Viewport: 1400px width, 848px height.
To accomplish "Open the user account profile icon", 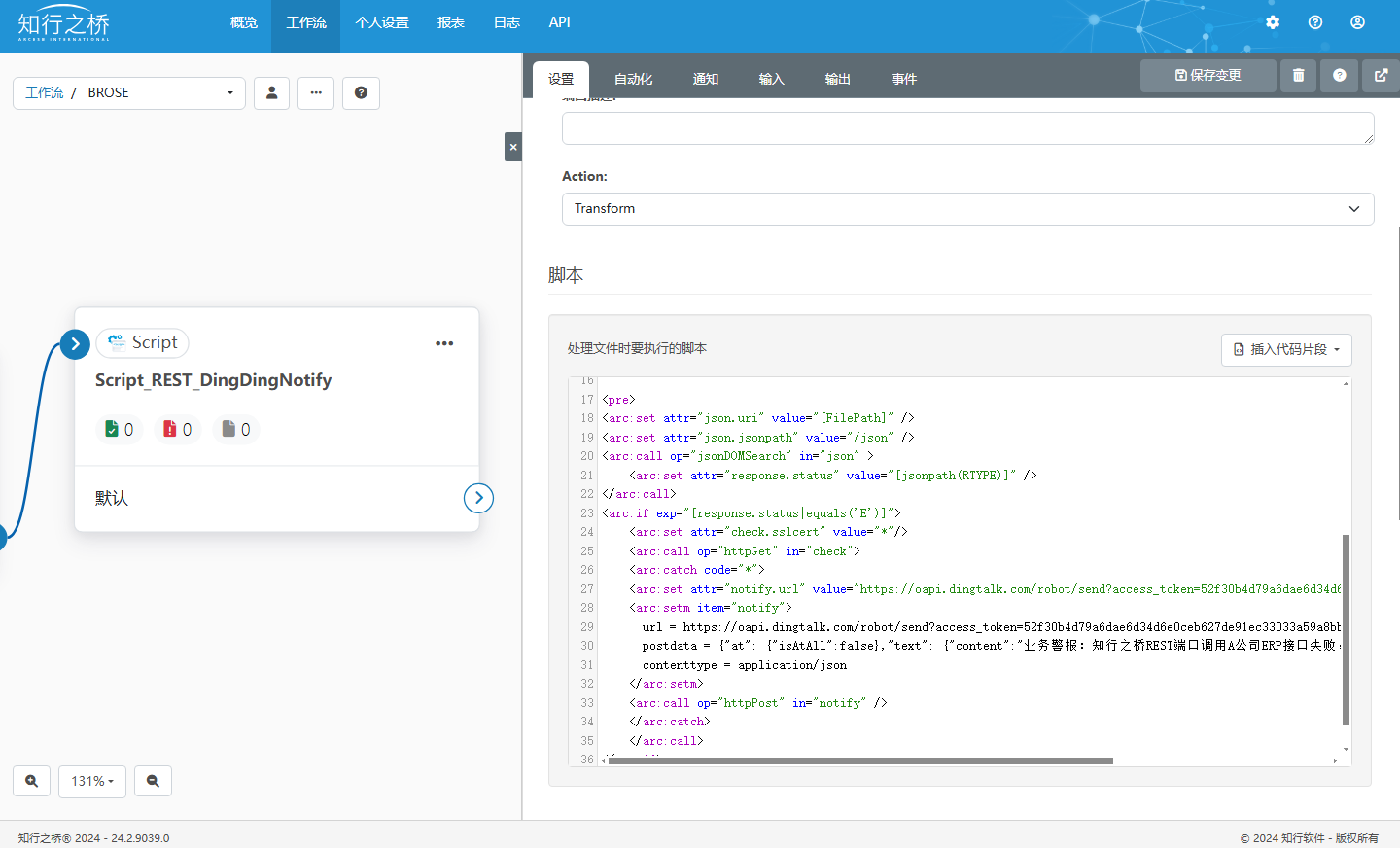I will tap(1357, 22).
